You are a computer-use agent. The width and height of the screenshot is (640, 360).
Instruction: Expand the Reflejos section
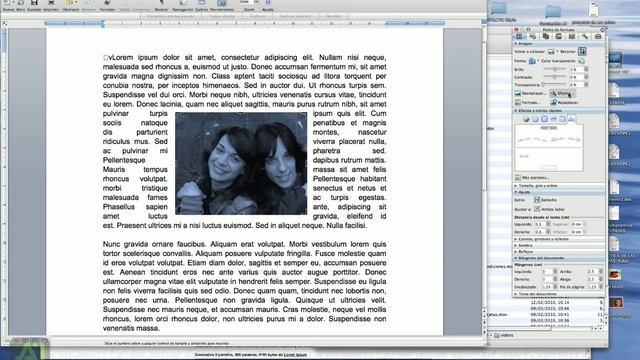point(516,252)
